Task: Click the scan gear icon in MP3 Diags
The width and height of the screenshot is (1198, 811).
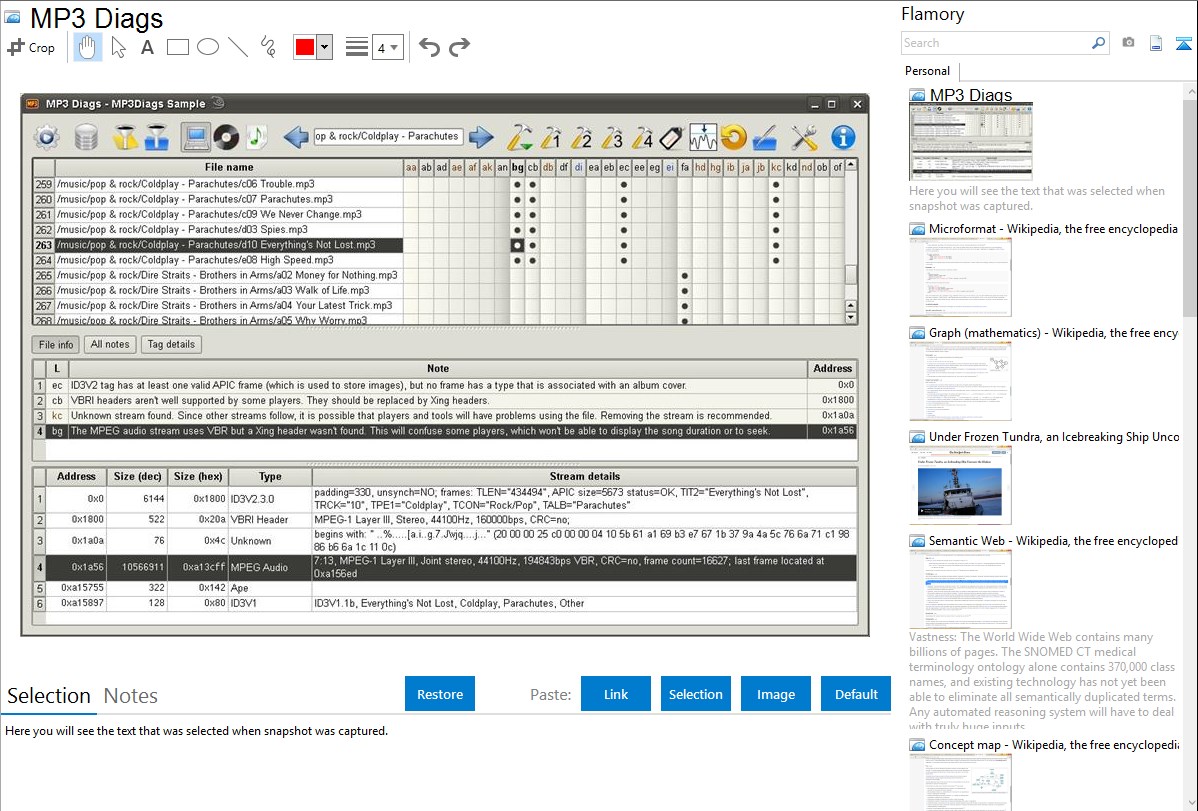Action: [x=47, y=138]
